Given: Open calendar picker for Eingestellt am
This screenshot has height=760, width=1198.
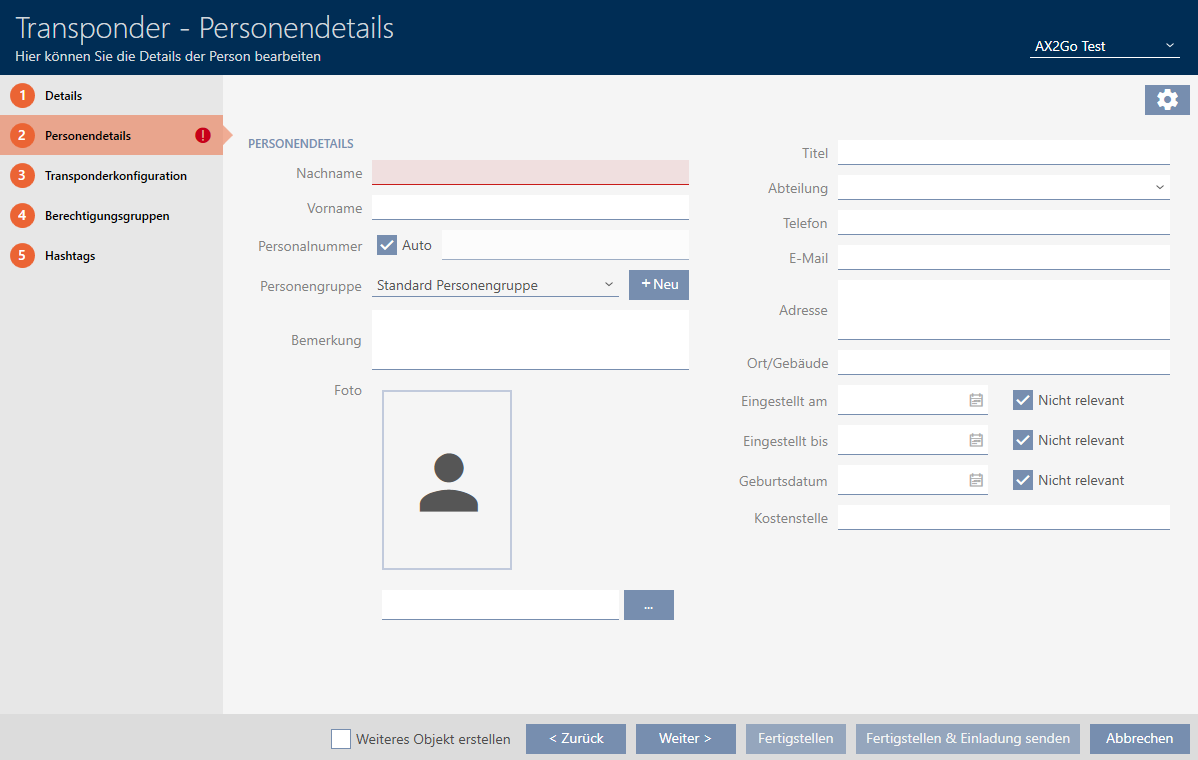Looking at the screenshot, I should [x=976, y=400].
